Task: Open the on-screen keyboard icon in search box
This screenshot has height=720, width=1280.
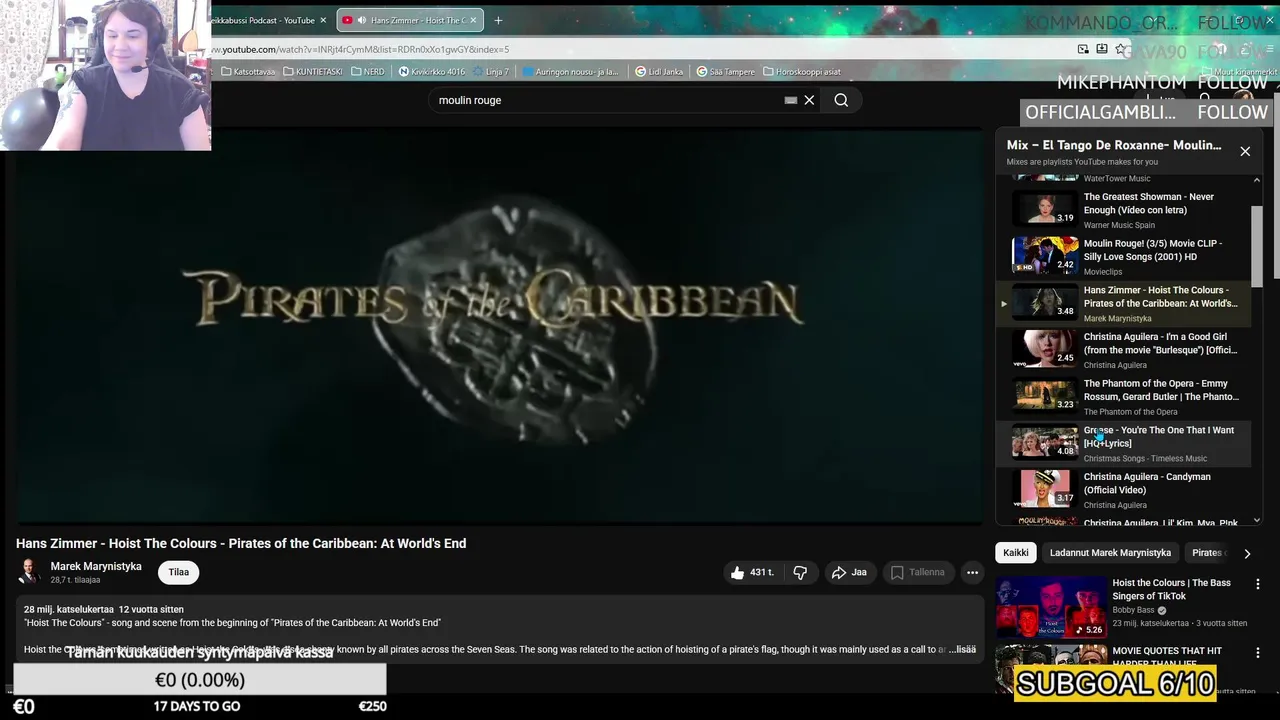Action: click(790, 100)
